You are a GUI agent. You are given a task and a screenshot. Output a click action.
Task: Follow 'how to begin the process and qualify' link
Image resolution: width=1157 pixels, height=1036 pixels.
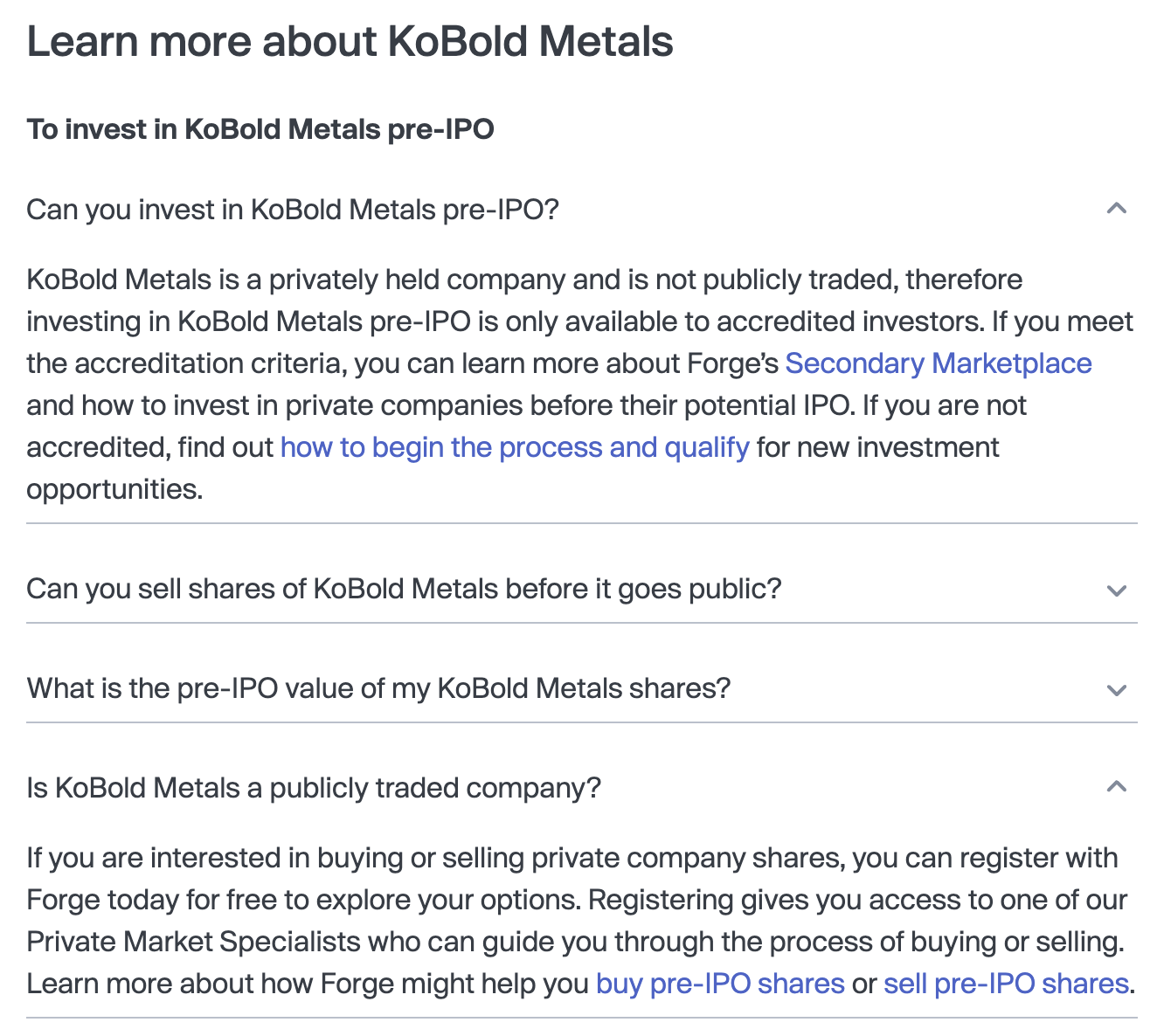[x=515, y=447]
